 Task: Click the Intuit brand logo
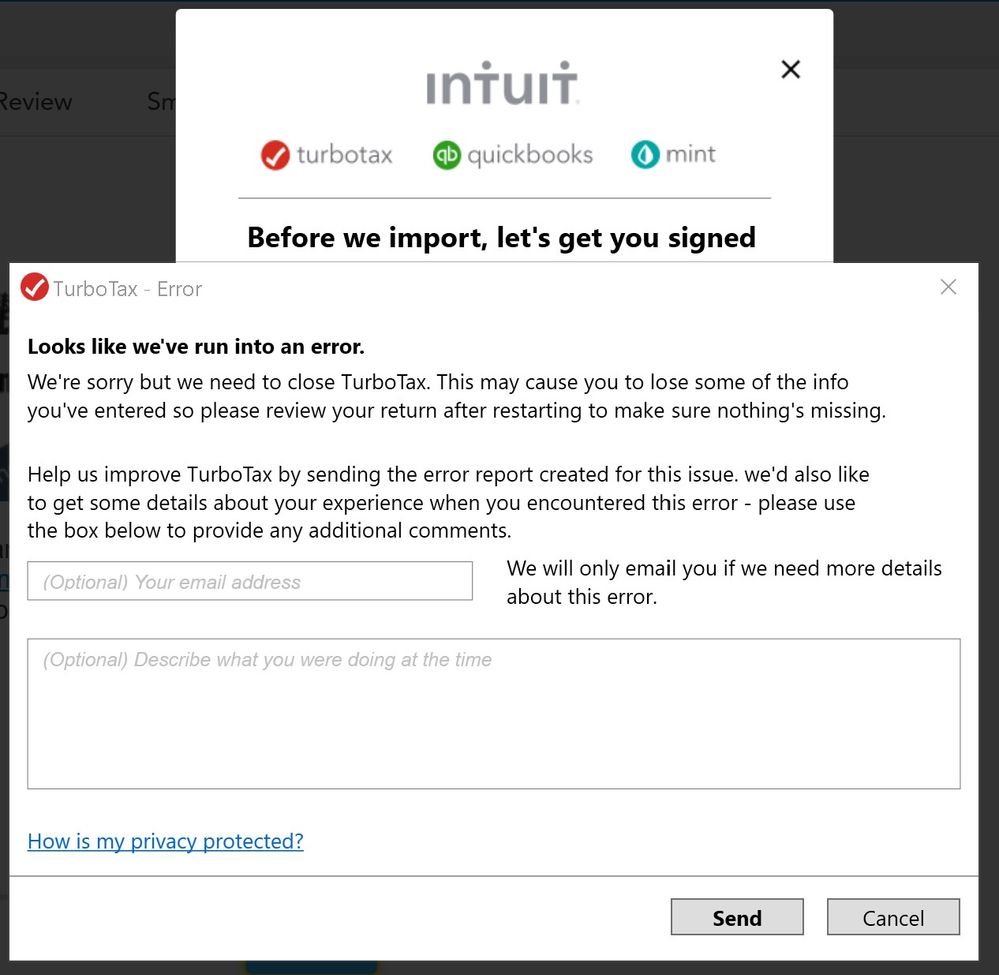[x=502, y=83]
